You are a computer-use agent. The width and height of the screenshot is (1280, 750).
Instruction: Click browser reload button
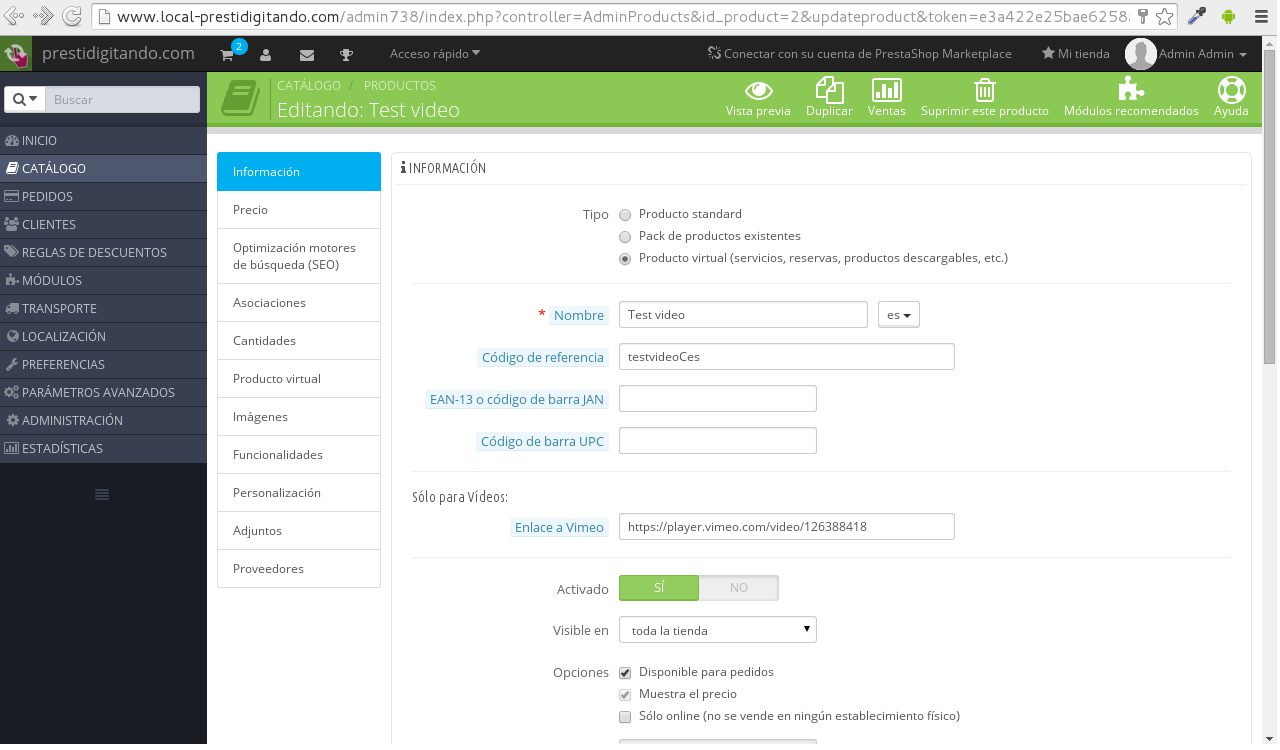click(71, 16)
